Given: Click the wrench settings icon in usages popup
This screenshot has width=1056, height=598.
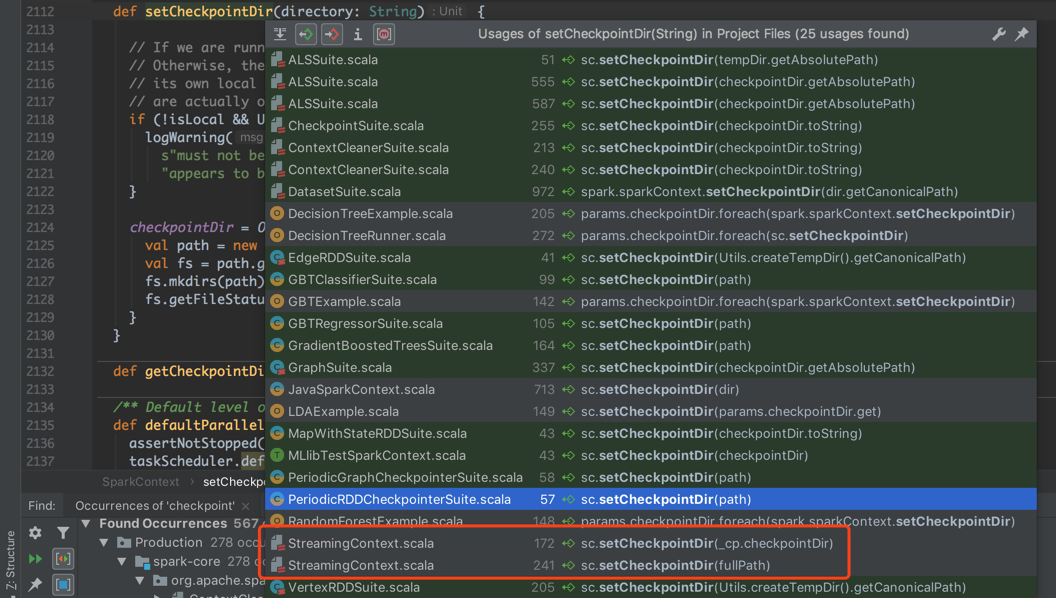Looking at the screenshot, I should 998,34.
